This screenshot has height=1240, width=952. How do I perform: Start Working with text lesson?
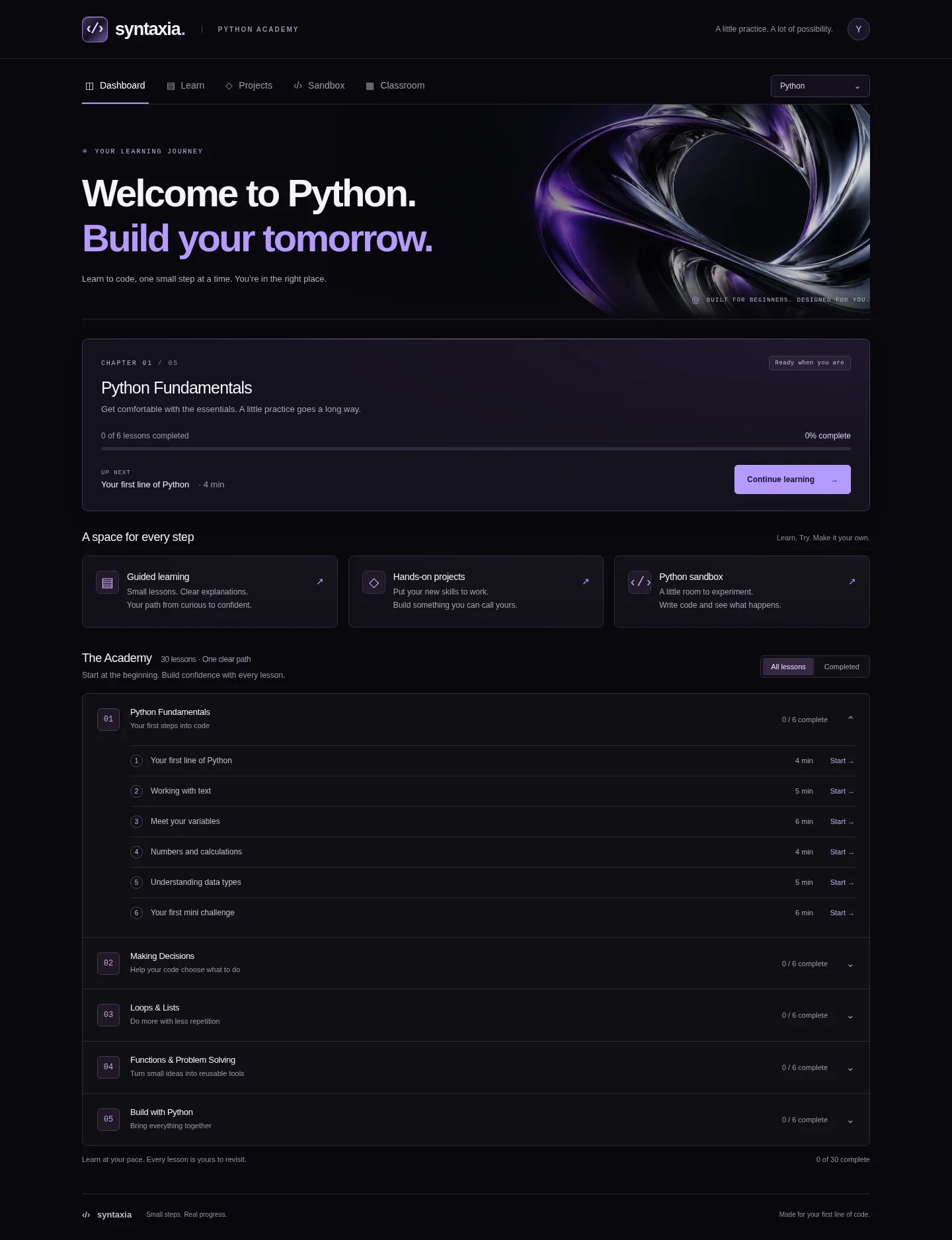(842, 792)
